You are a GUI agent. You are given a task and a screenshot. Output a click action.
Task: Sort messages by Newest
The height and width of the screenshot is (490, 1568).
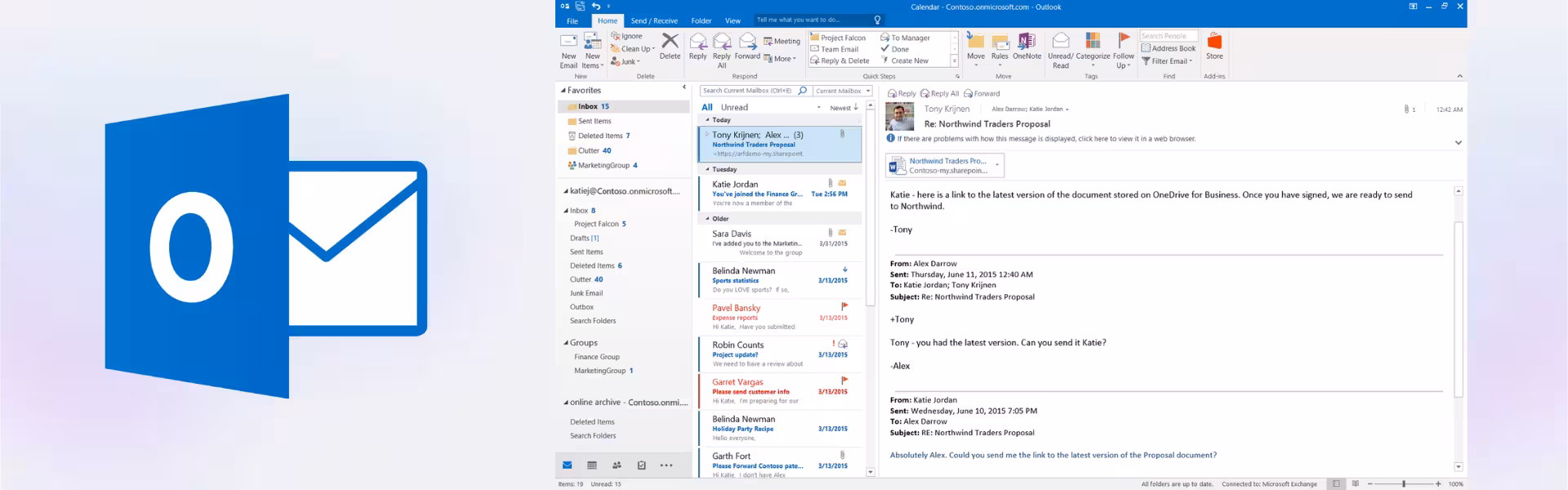[x=844, y=108]
